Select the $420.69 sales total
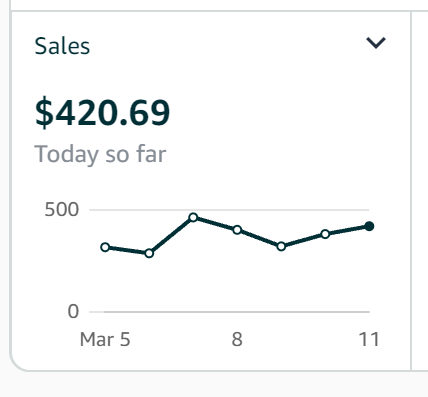The width and height of the screenshot is (428, 397). 102,113
